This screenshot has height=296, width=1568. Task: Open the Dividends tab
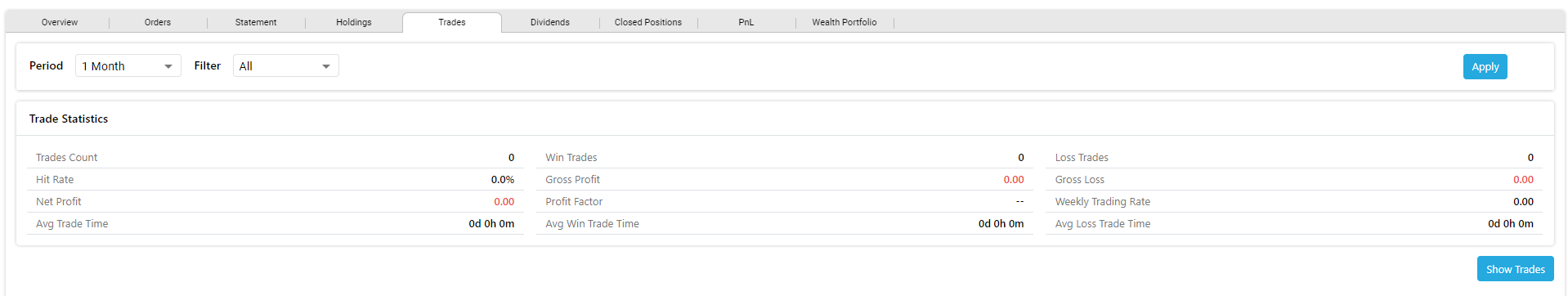click(550, 22)
